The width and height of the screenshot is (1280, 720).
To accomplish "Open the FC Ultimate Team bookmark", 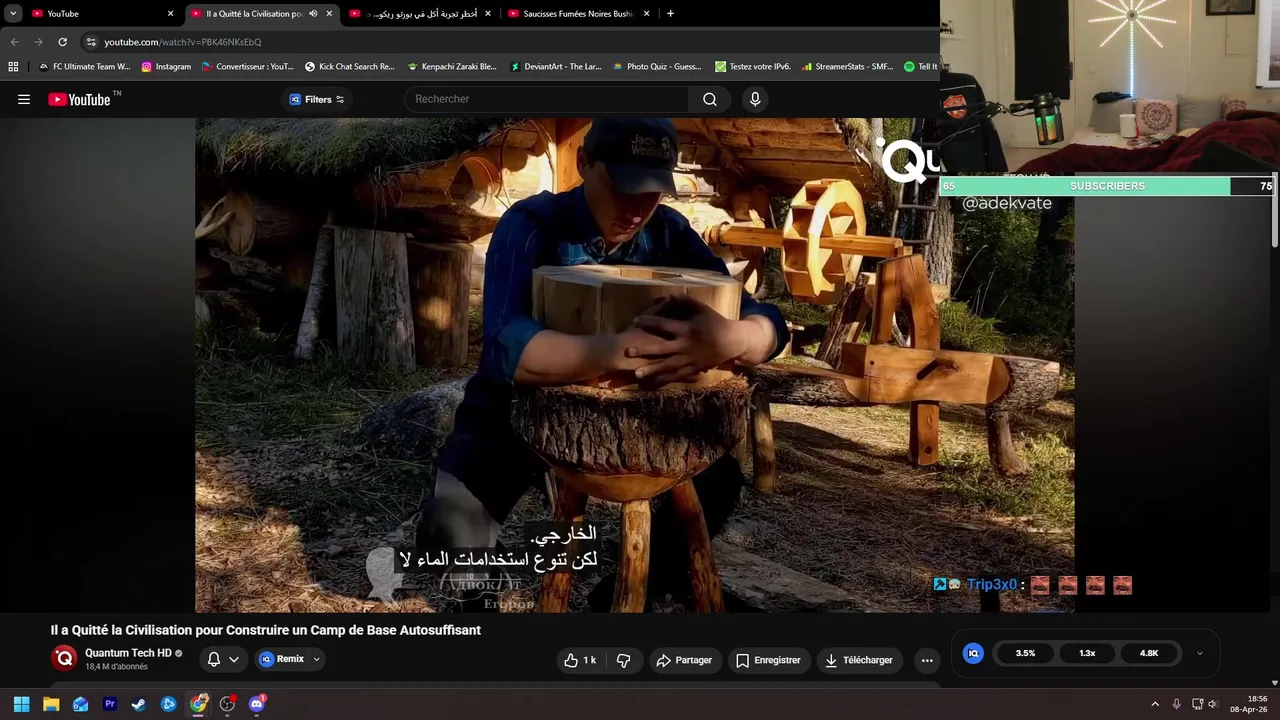I will click(x=85, y=67).
